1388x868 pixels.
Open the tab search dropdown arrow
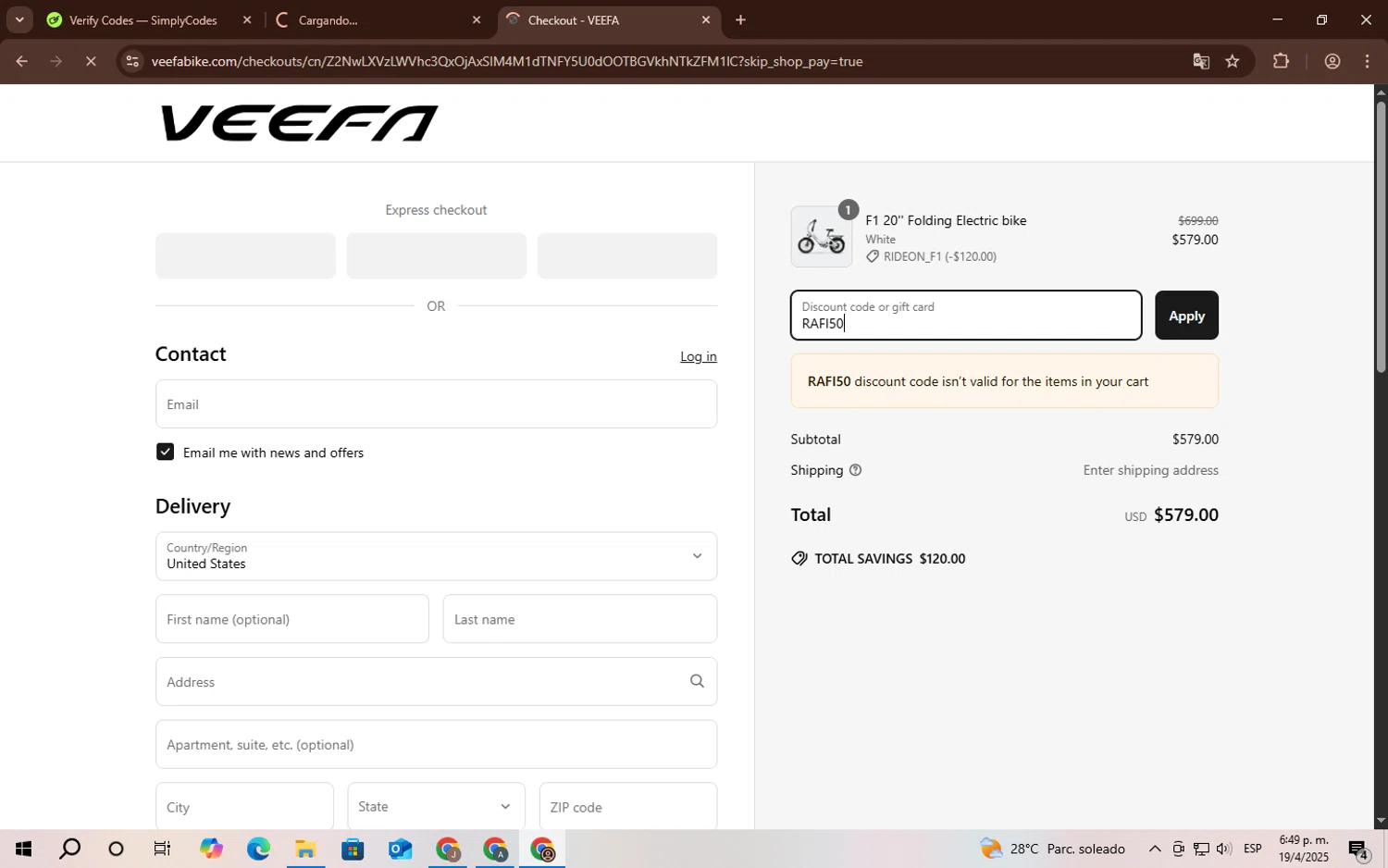click(x=19, y=20)
